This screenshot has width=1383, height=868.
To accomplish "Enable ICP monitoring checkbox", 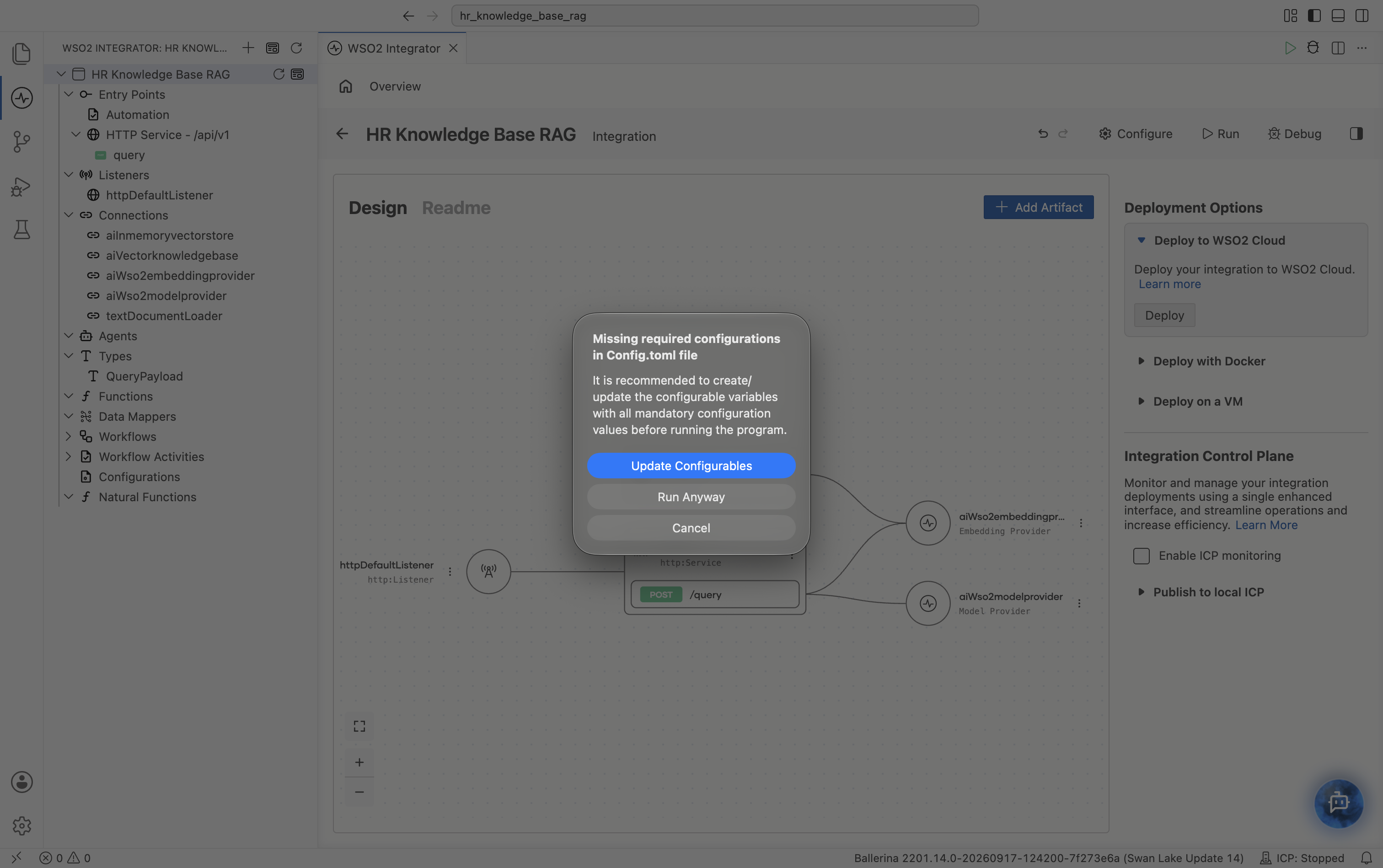I will [x=1142, y=556].
